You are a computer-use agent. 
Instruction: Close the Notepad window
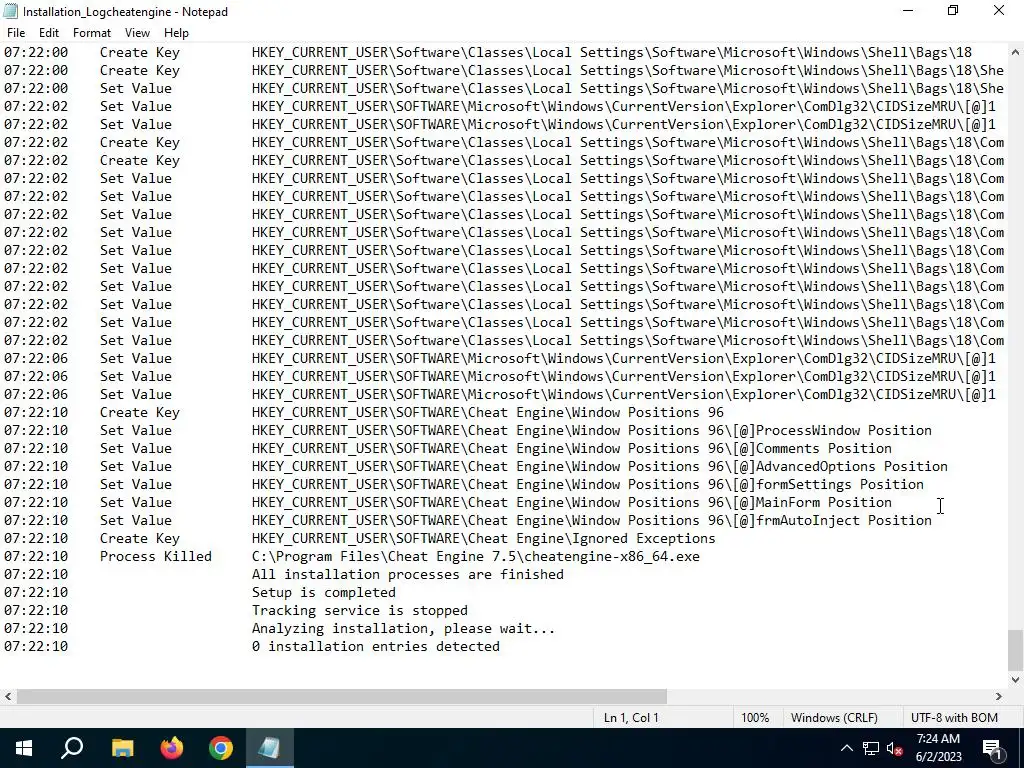(999, 10)
